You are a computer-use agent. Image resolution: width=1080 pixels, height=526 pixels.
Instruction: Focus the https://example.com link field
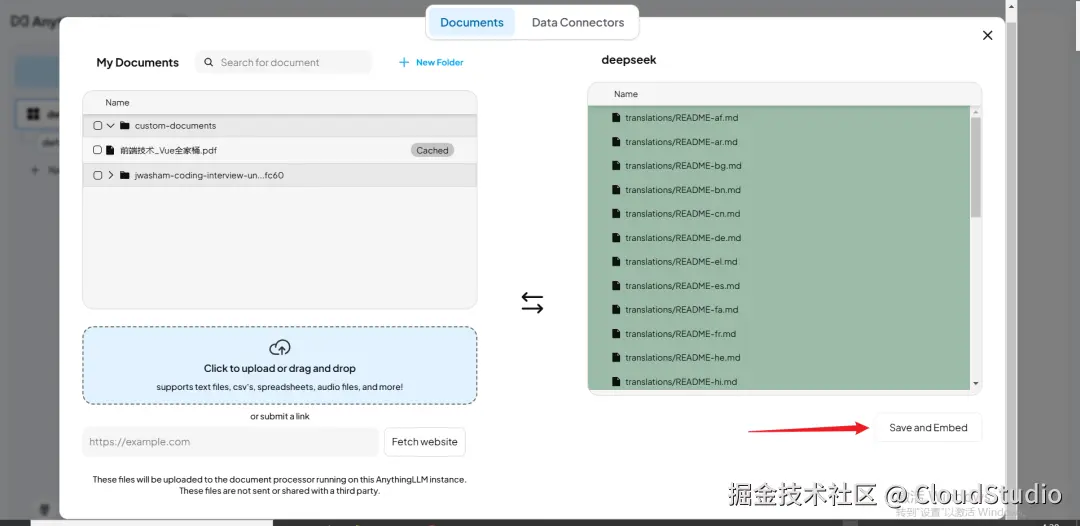(231, 442)
